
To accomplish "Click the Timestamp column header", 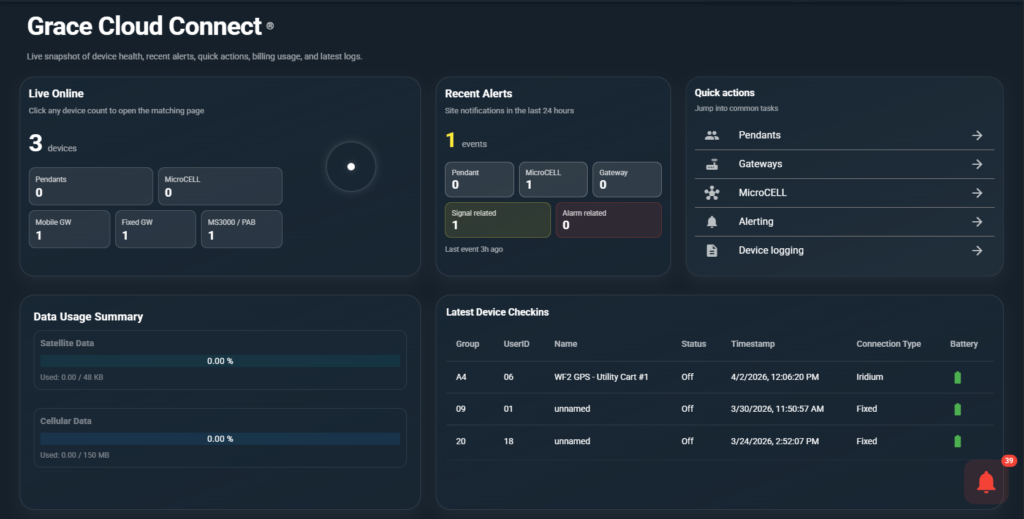I will 753,344.
